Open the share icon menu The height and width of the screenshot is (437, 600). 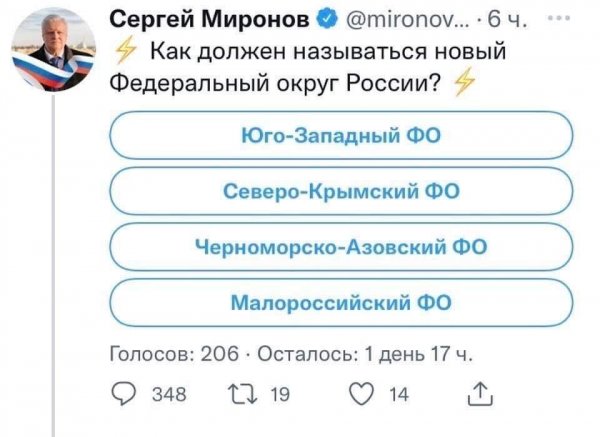[480, 394]
